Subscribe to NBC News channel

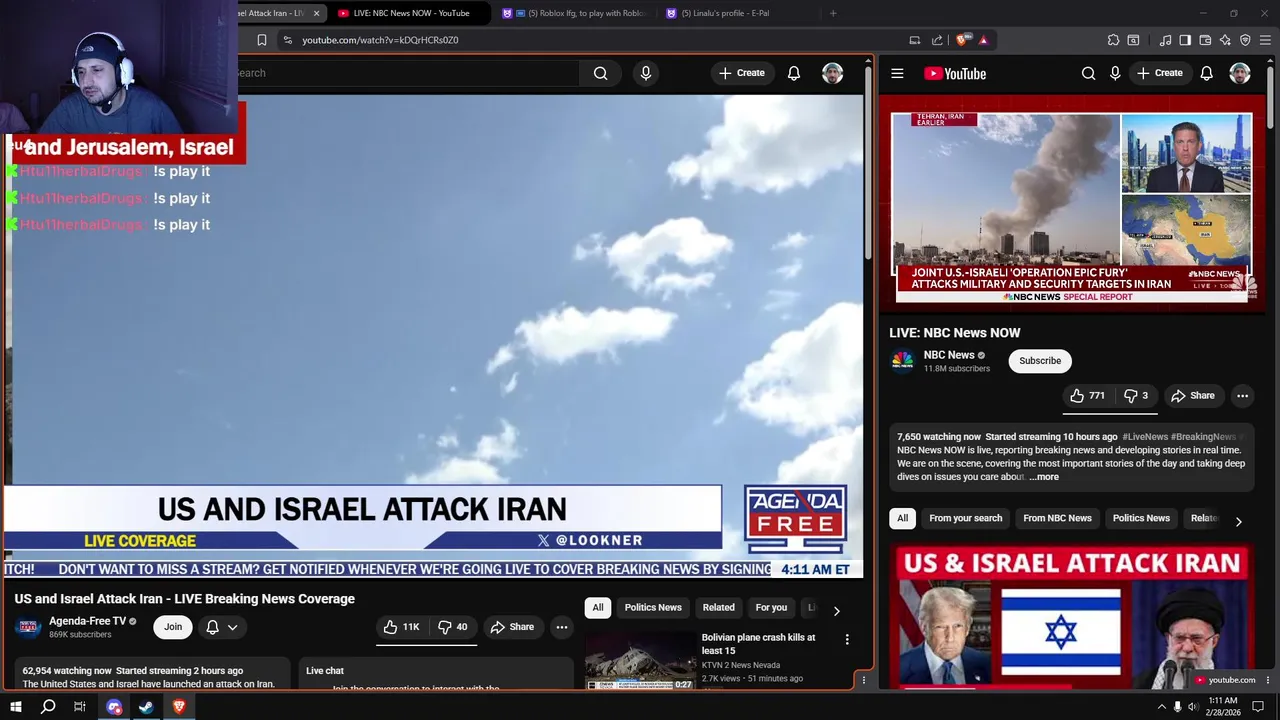coord(1040,361)
